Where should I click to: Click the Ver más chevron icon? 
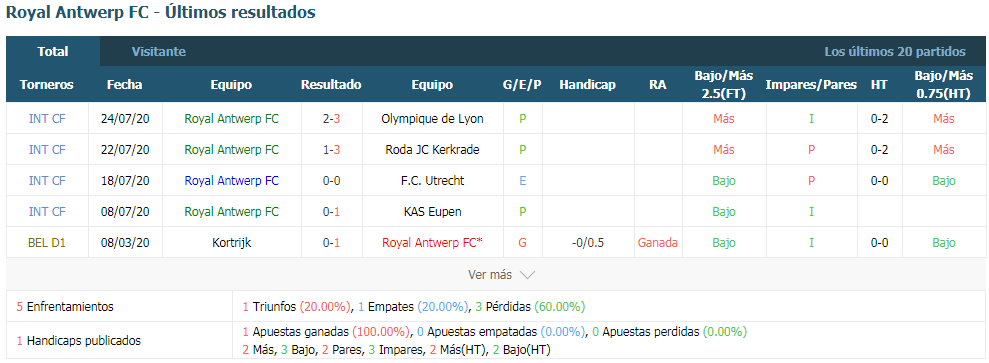click(527, 275)
